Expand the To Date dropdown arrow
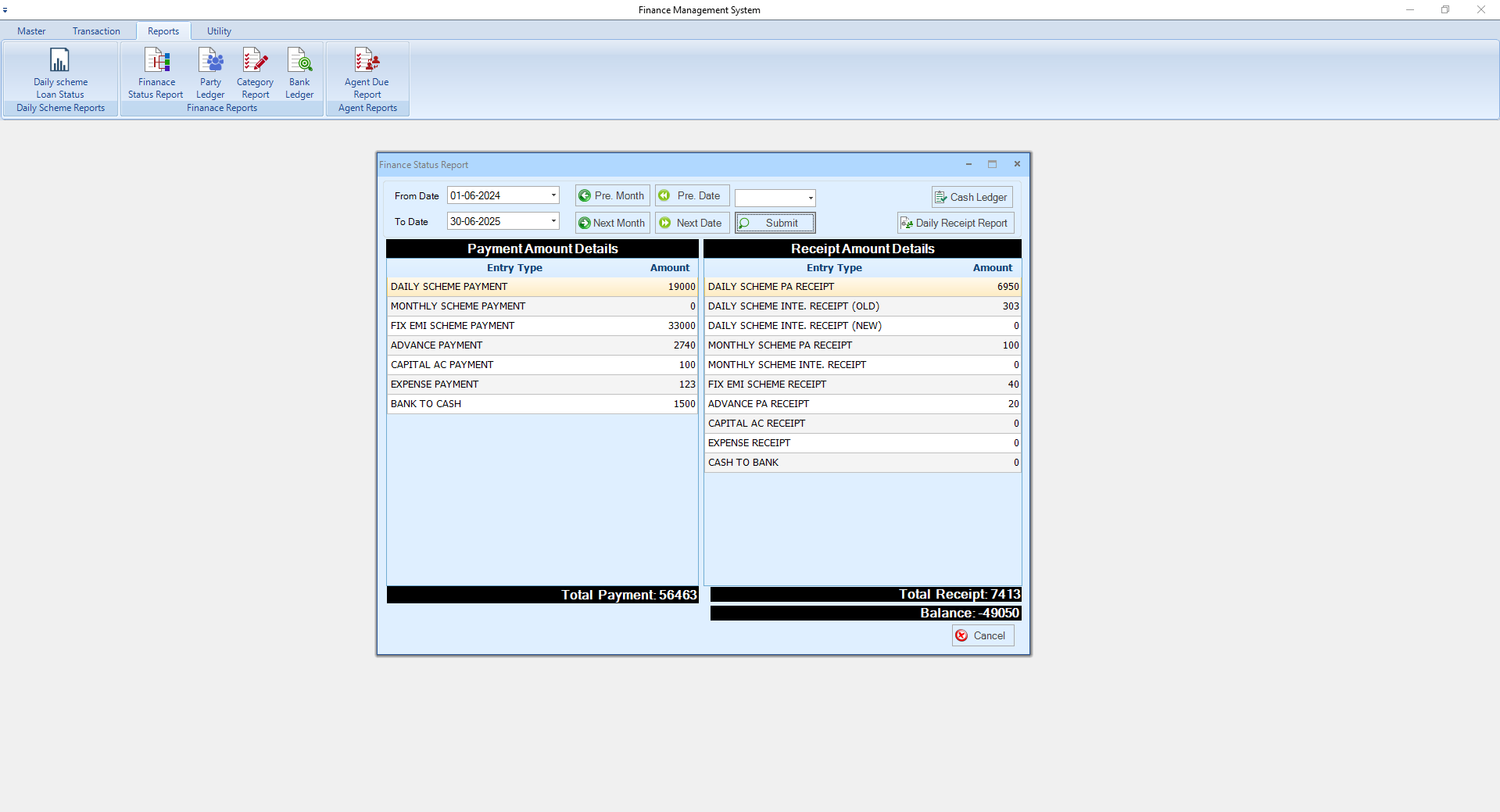Screen dimensions: 1500x812 (553, 221)
